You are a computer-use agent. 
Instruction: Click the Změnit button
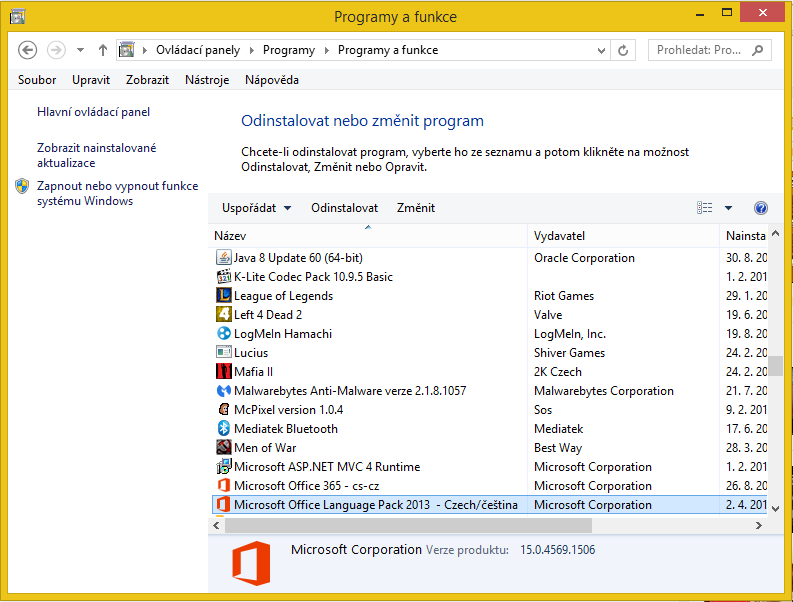coord(416,208)
